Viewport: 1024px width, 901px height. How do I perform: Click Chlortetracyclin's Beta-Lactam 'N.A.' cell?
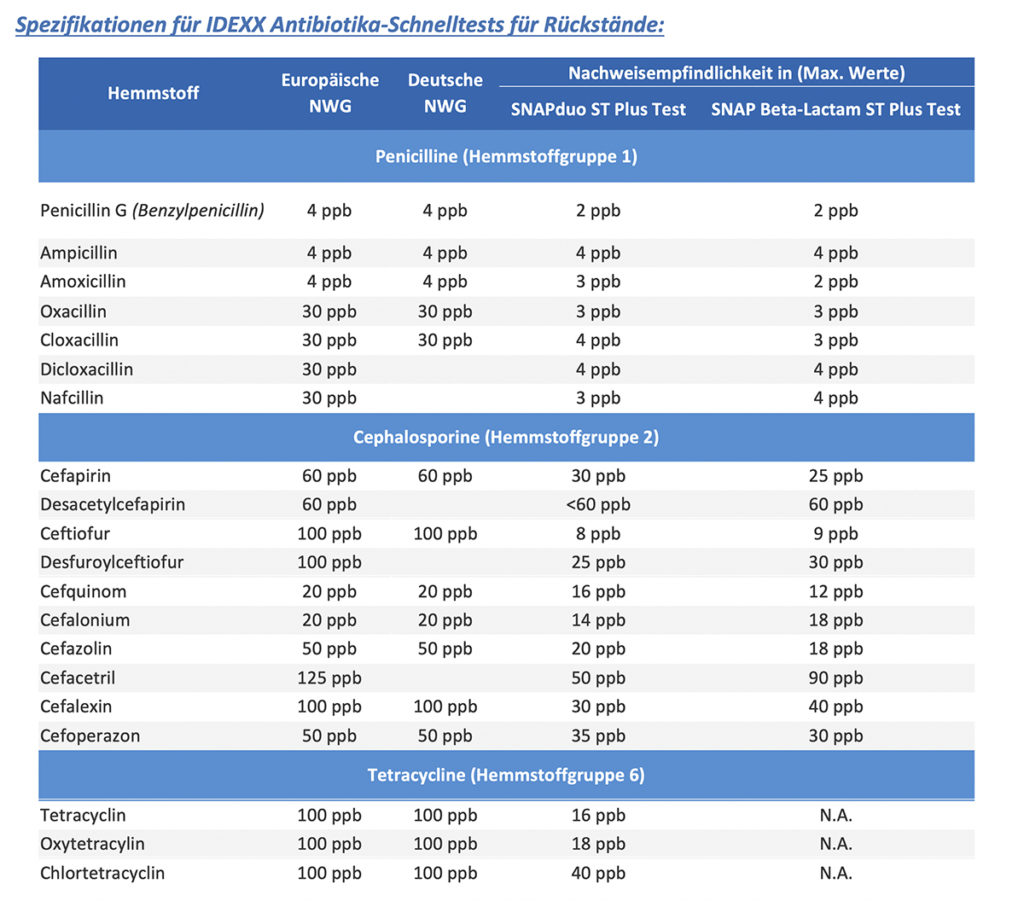[x=835, y=873]
